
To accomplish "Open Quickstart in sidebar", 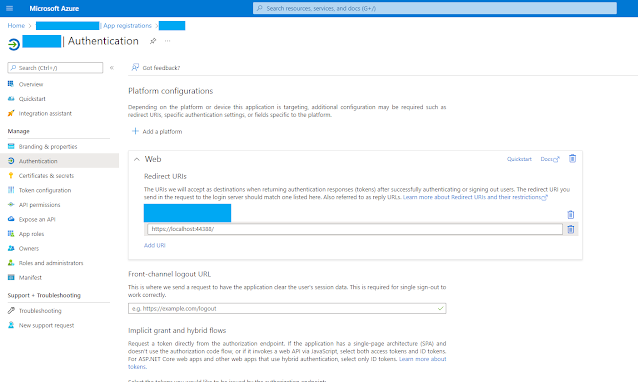I will [32, 99].
